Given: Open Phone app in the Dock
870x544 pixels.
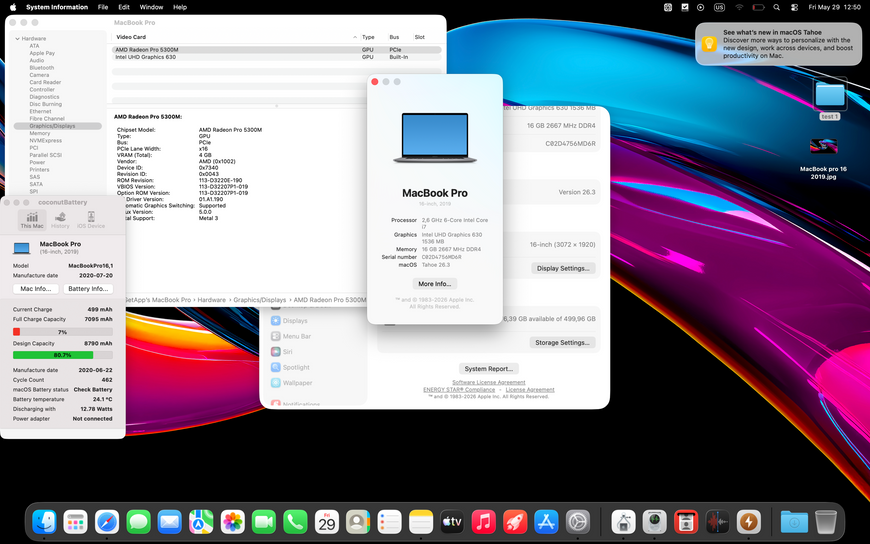Looking at the screenshot, I should point(295,522).
